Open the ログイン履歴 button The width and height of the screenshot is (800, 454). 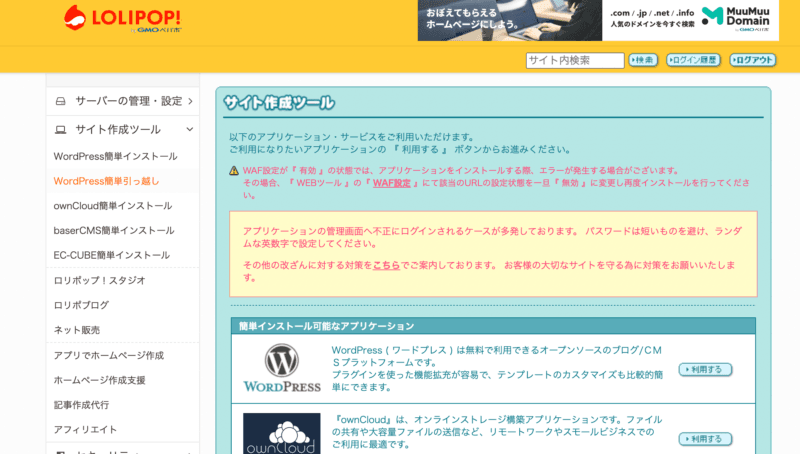click(693, 60)
